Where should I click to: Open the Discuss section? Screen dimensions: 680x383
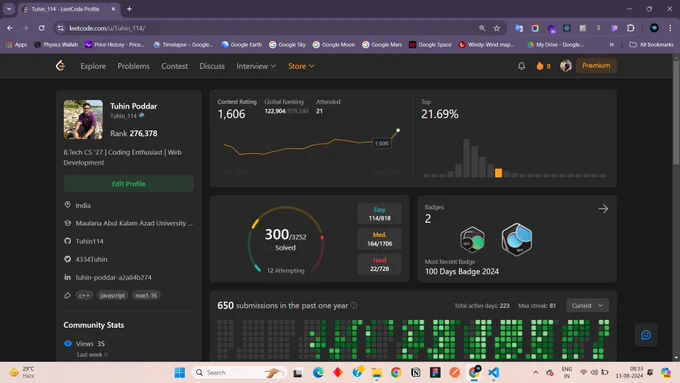[212, 66]
